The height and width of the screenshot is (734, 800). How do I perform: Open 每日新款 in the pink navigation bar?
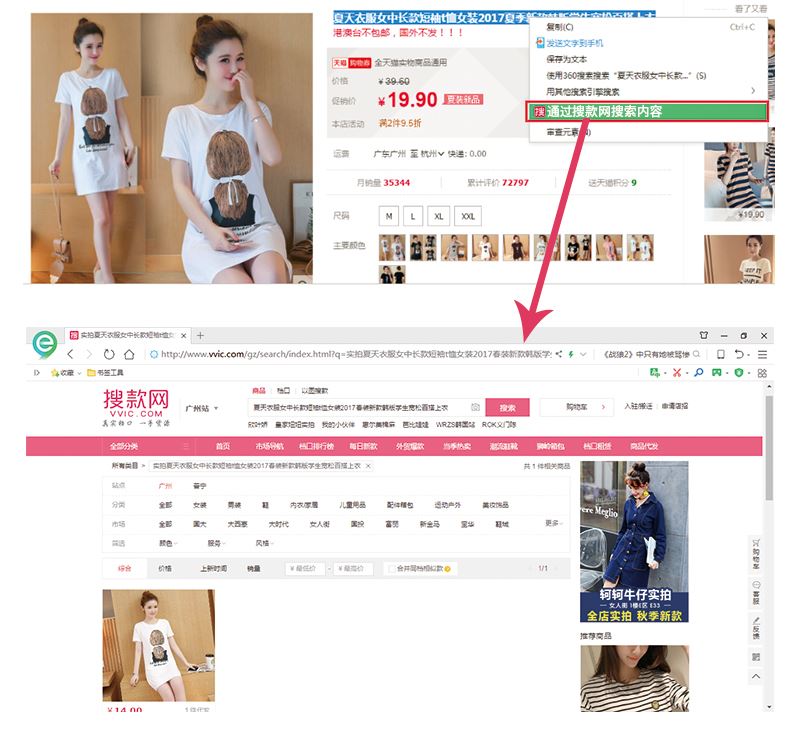coord(363,446)
